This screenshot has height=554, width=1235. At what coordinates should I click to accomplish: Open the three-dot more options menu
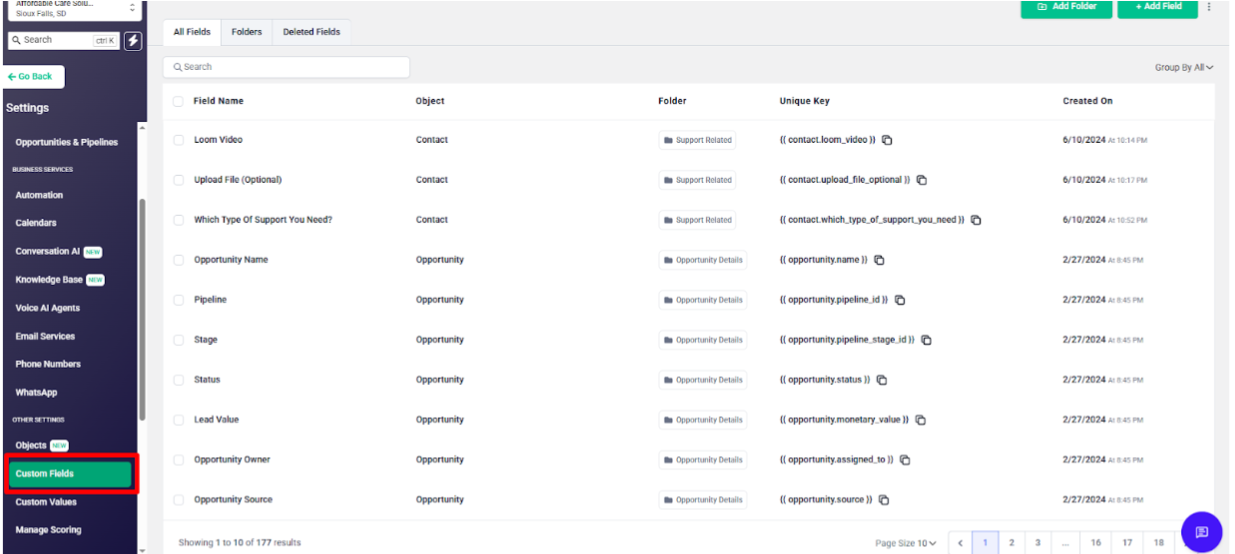1208,7
